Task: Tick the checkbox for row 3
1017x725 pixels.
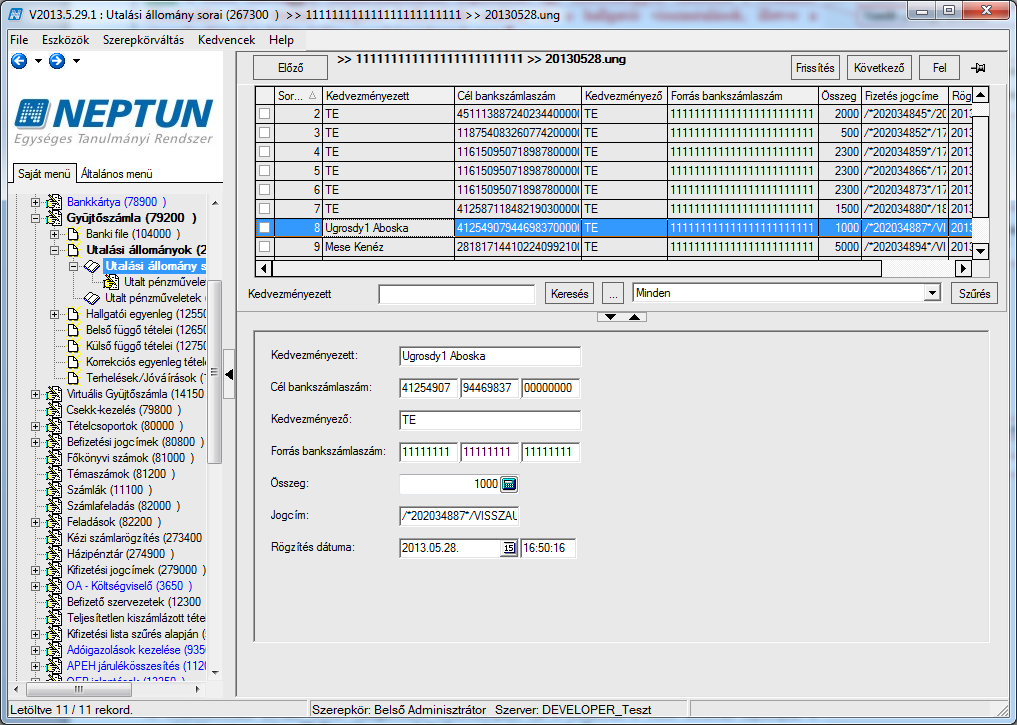Action: point(265,133)
